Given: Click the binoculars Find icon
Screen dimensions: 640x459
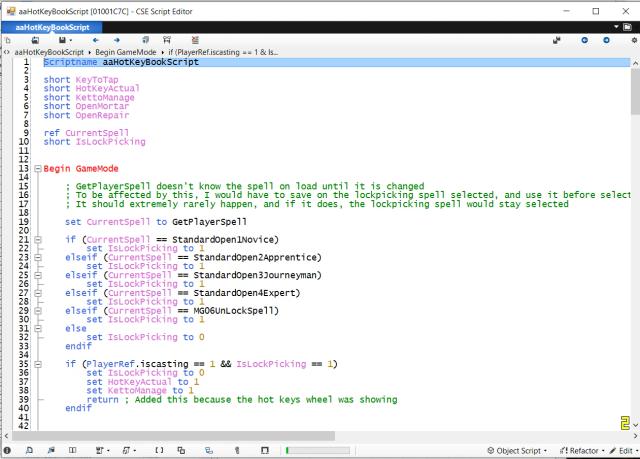Looking at the screenshot, I should point(167,40).
